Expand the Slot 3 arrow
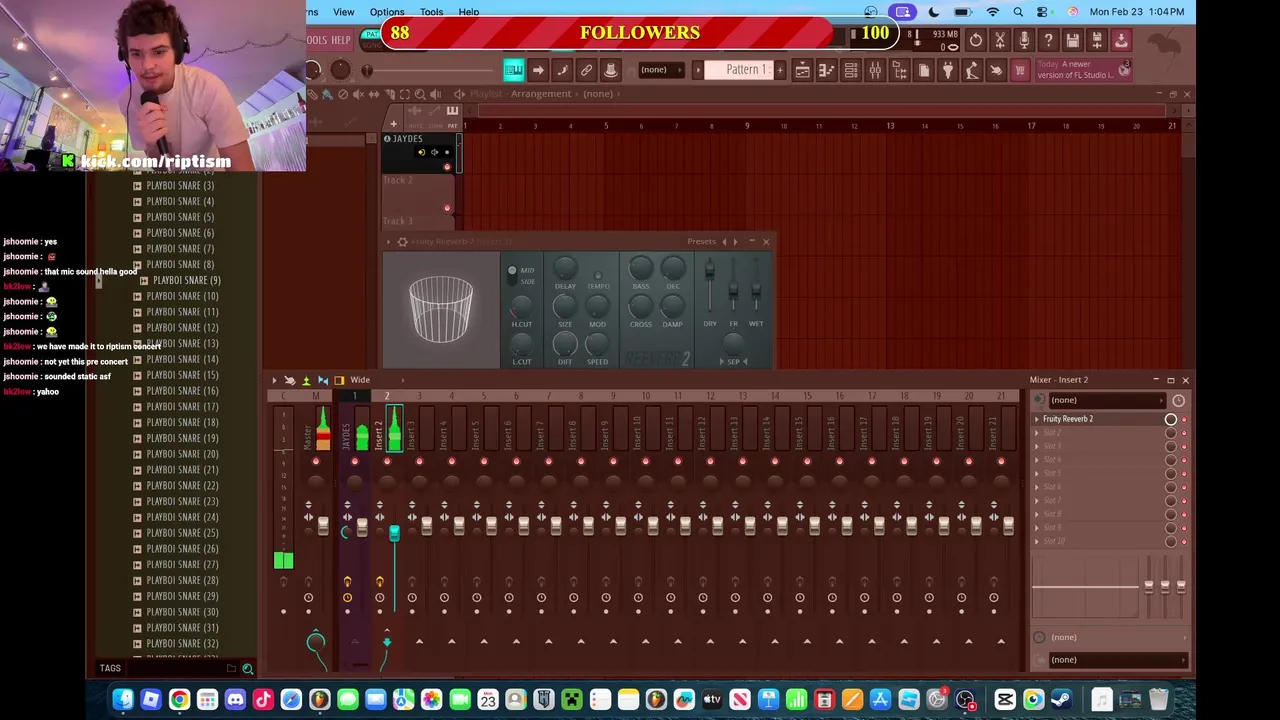This screenshot has width=1280, height=720. point(1037,446)
